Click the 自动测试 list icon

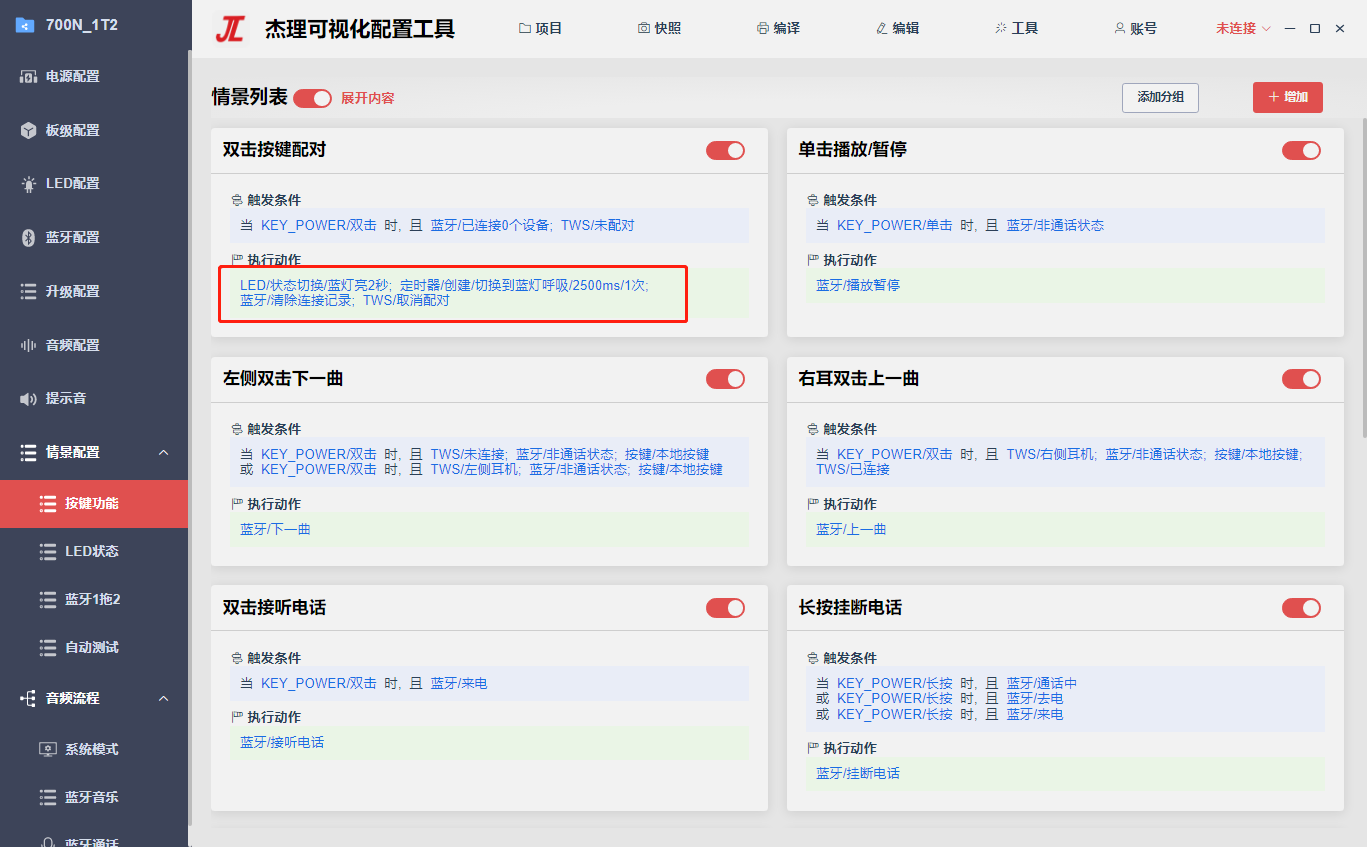coord(48,647)
